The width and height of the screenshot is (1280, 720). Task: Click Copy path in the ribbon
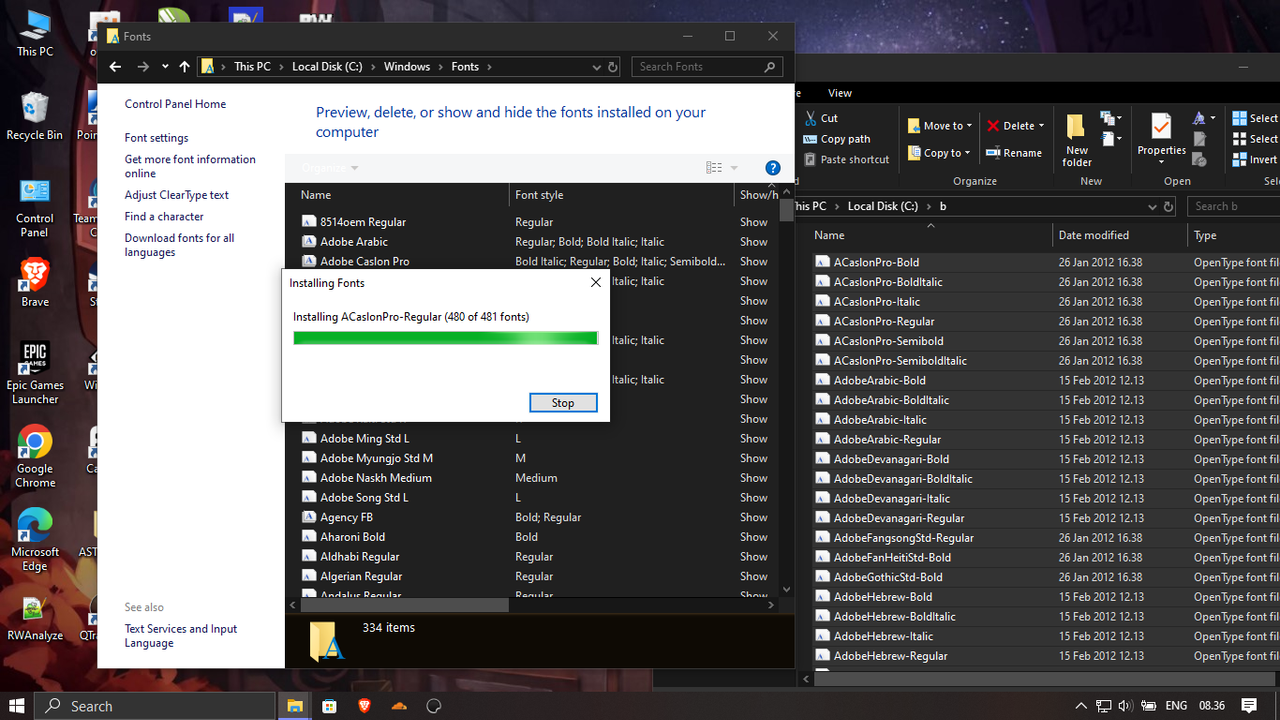(837, 139)
